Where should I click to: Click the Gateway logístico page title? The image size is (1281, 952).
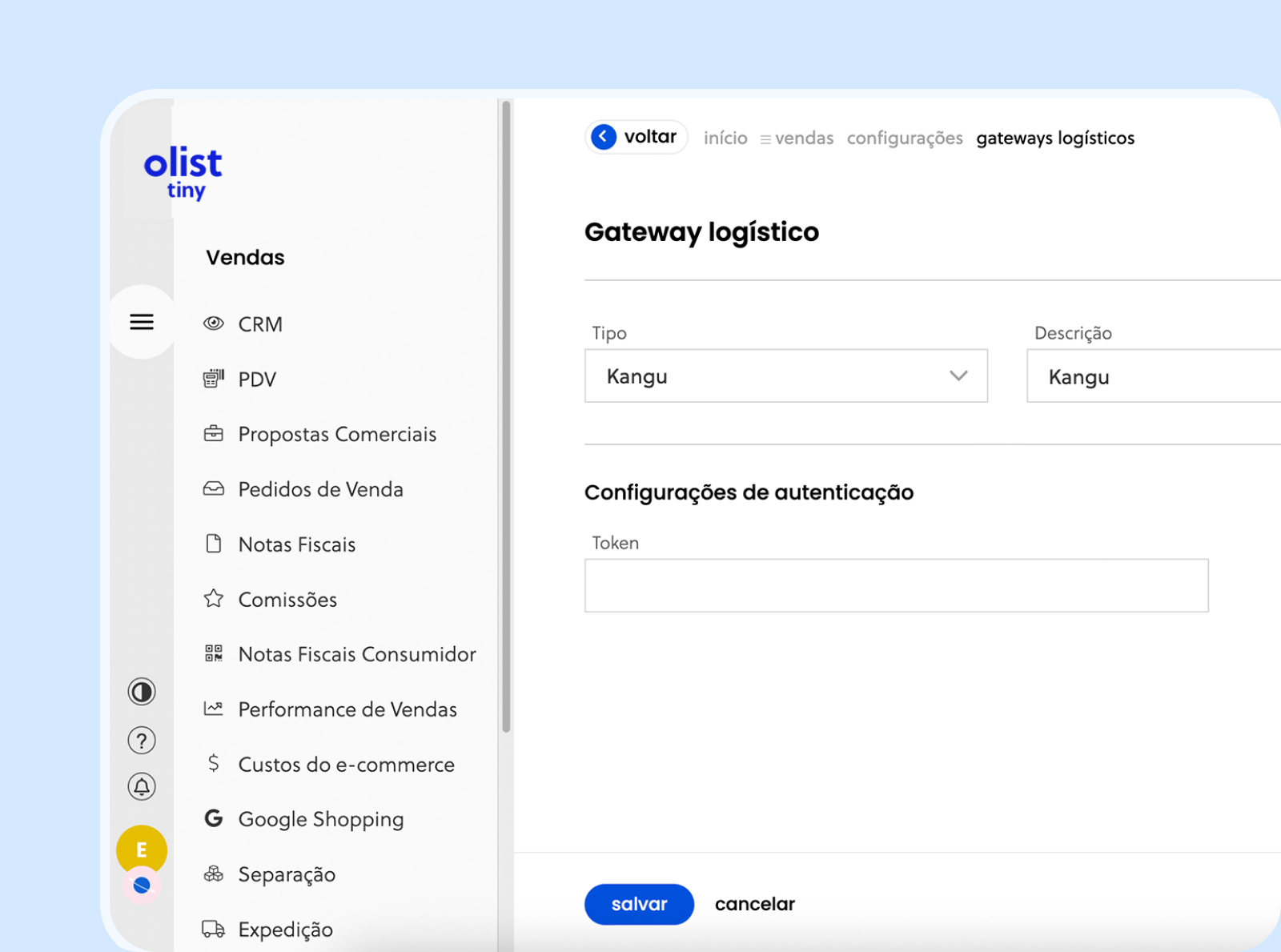tap(702, 232)
